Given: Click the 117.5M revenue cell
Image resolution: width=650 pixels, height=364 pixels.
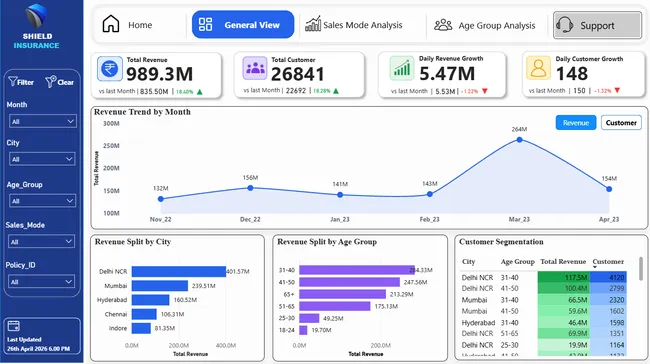Looking at the screenshot, I should [563, 277].
